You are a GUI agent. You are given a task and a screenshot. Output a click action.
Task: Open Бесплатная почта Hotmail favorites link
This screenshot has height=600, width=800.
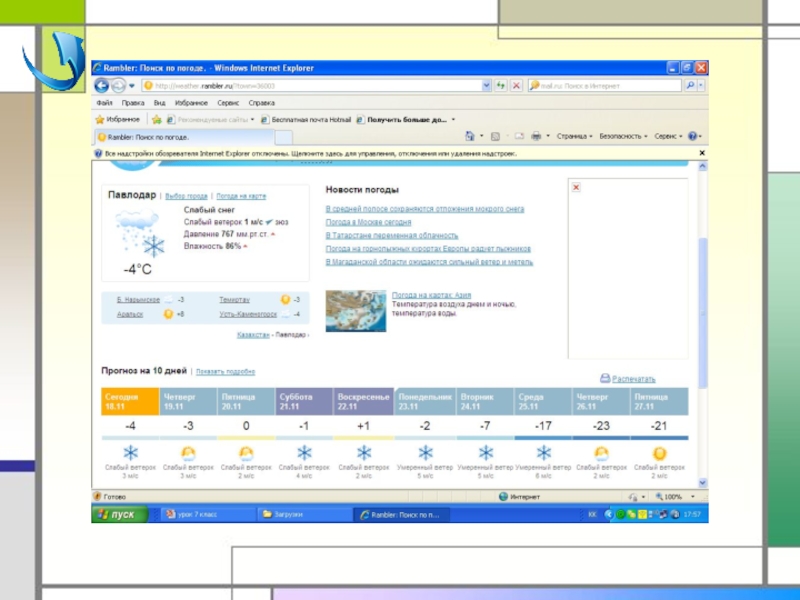click(306, 119)
